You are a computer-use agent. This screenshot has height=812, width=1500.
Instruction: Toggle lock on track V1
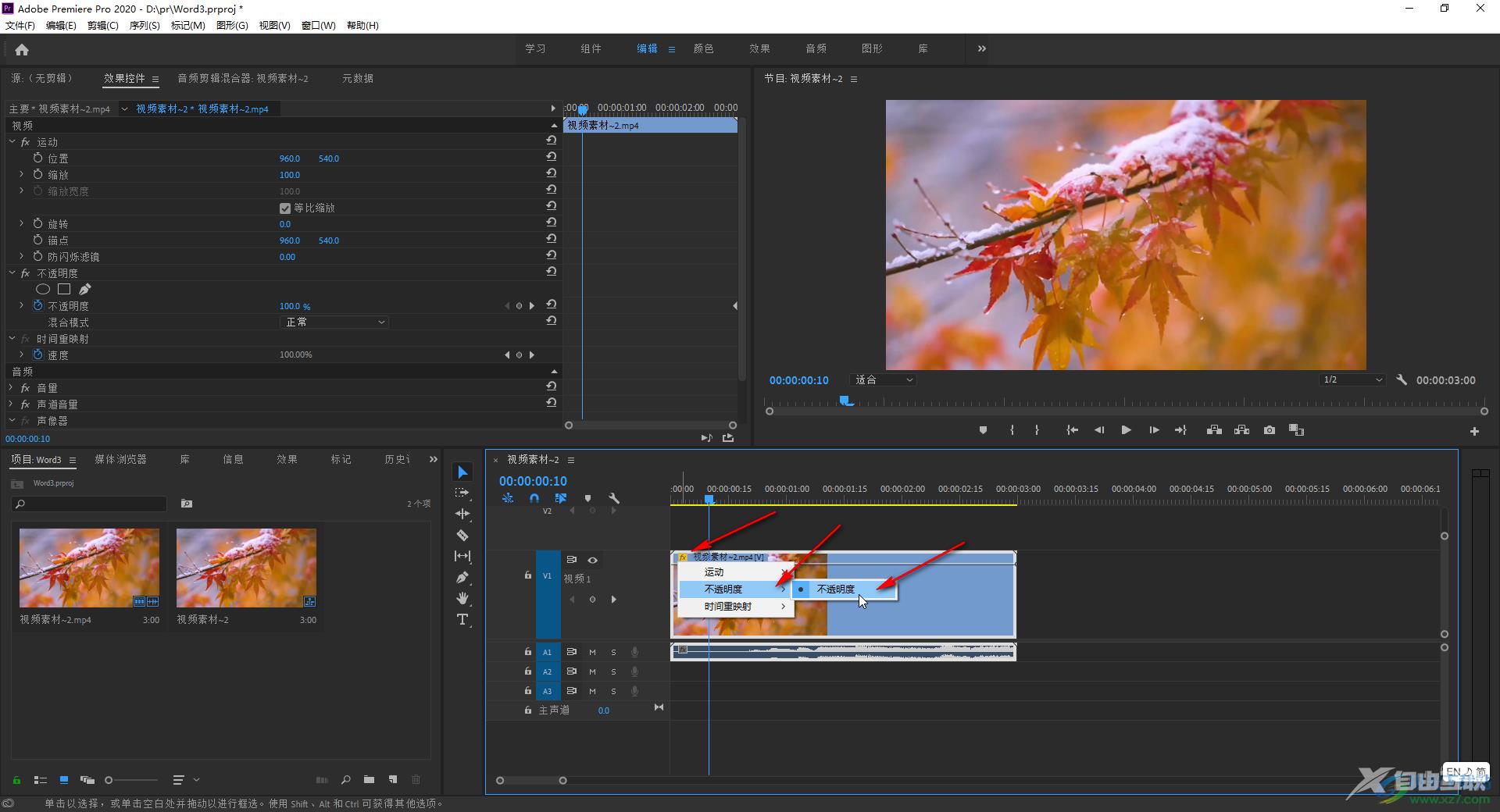coord(528,575)
